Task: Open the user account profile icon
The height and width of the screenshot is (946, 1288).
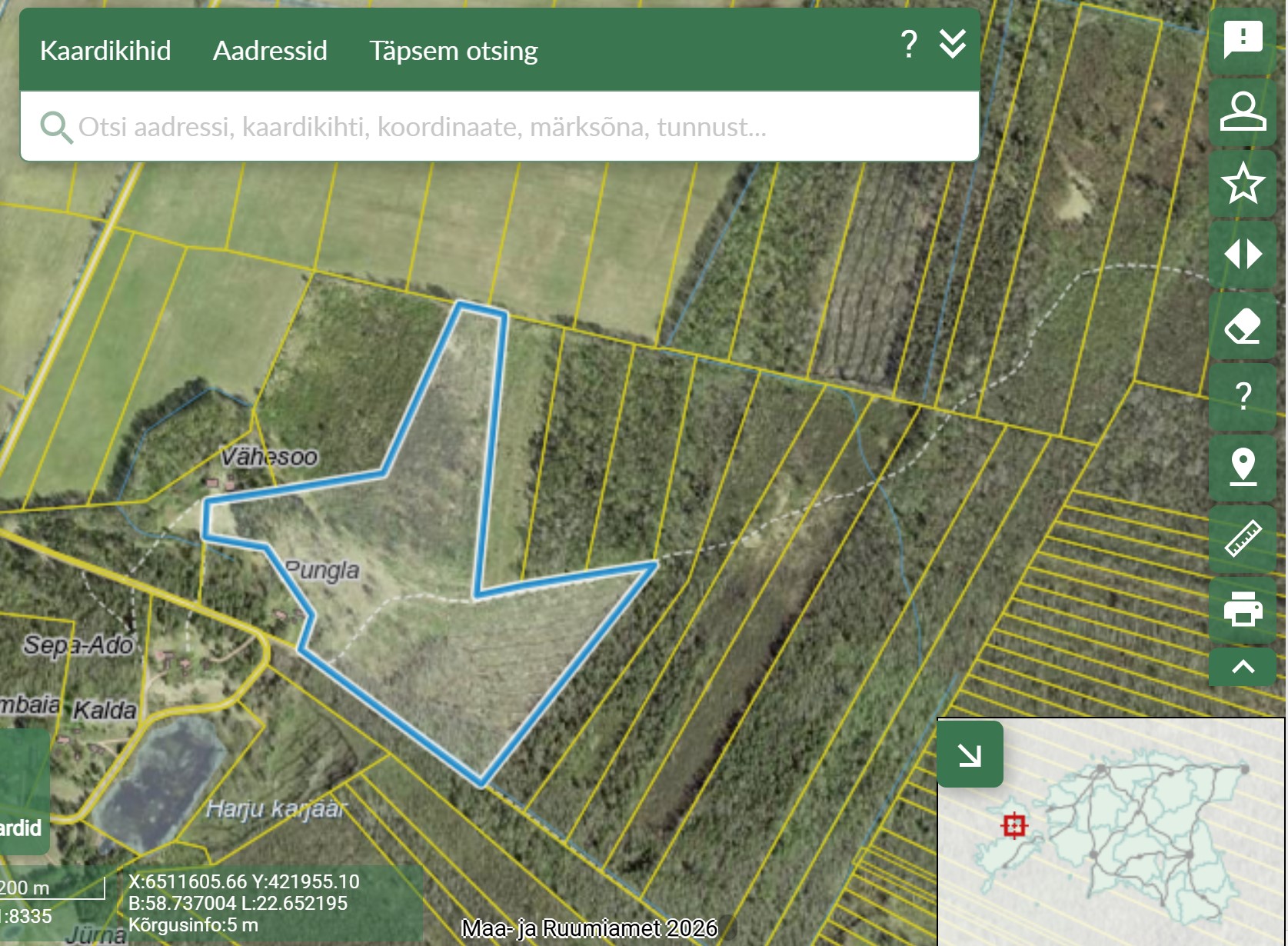Action: 1243,112
